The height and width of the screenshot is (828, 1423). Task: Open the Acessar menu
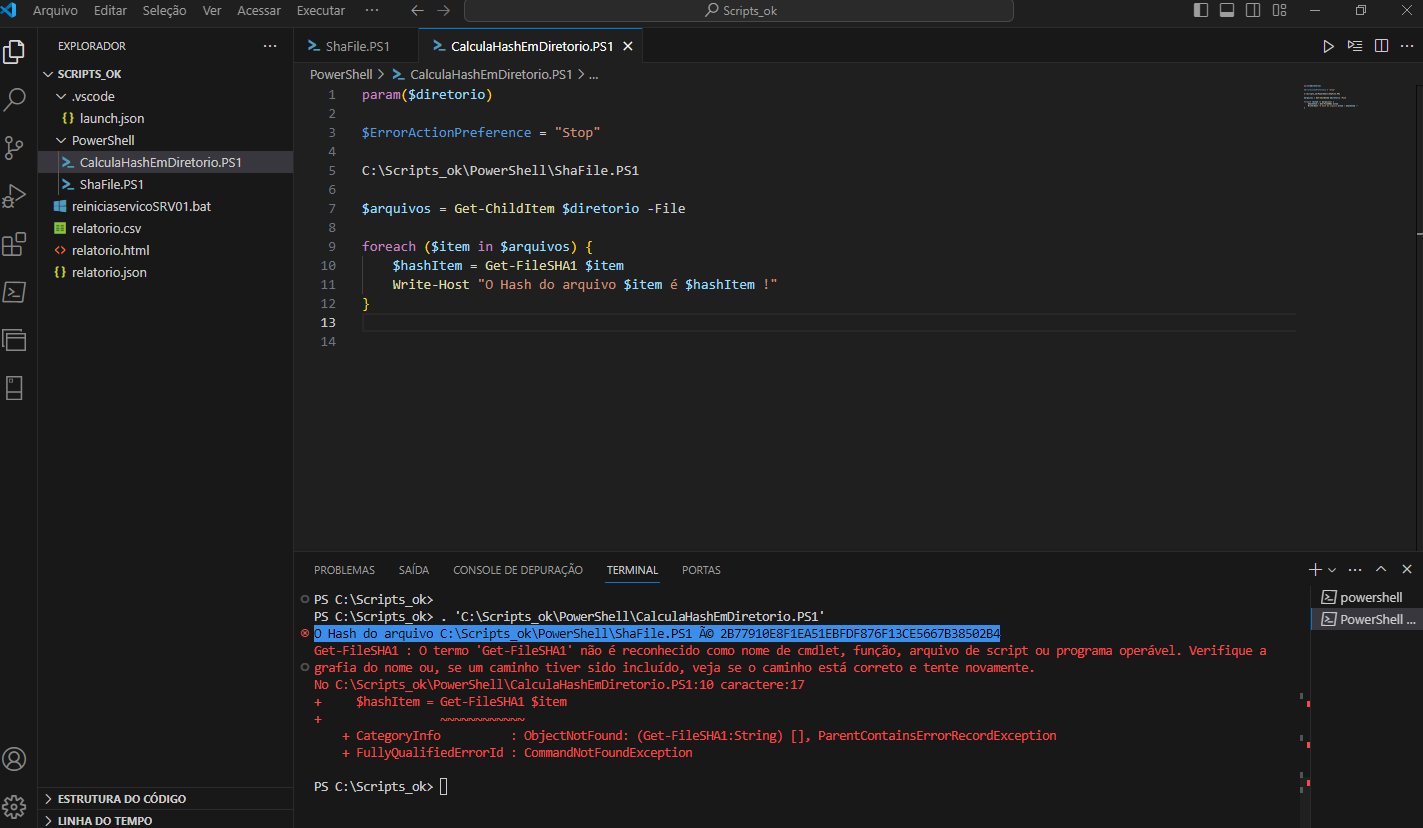point(259,11)
